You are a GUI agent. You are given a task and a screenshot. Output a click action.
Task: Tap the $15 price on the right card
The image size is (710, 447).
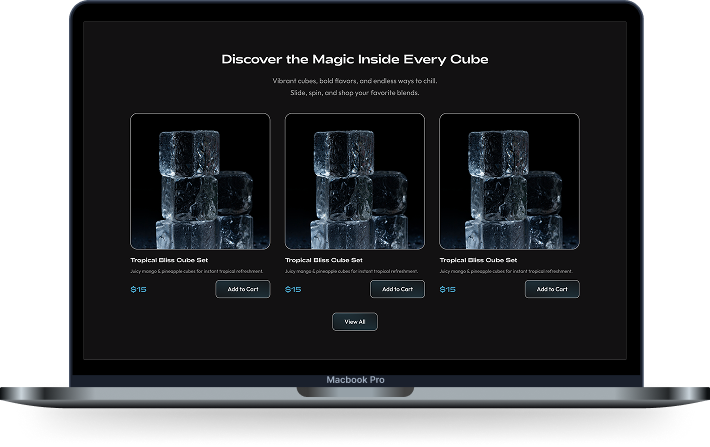tap(447, 290)
